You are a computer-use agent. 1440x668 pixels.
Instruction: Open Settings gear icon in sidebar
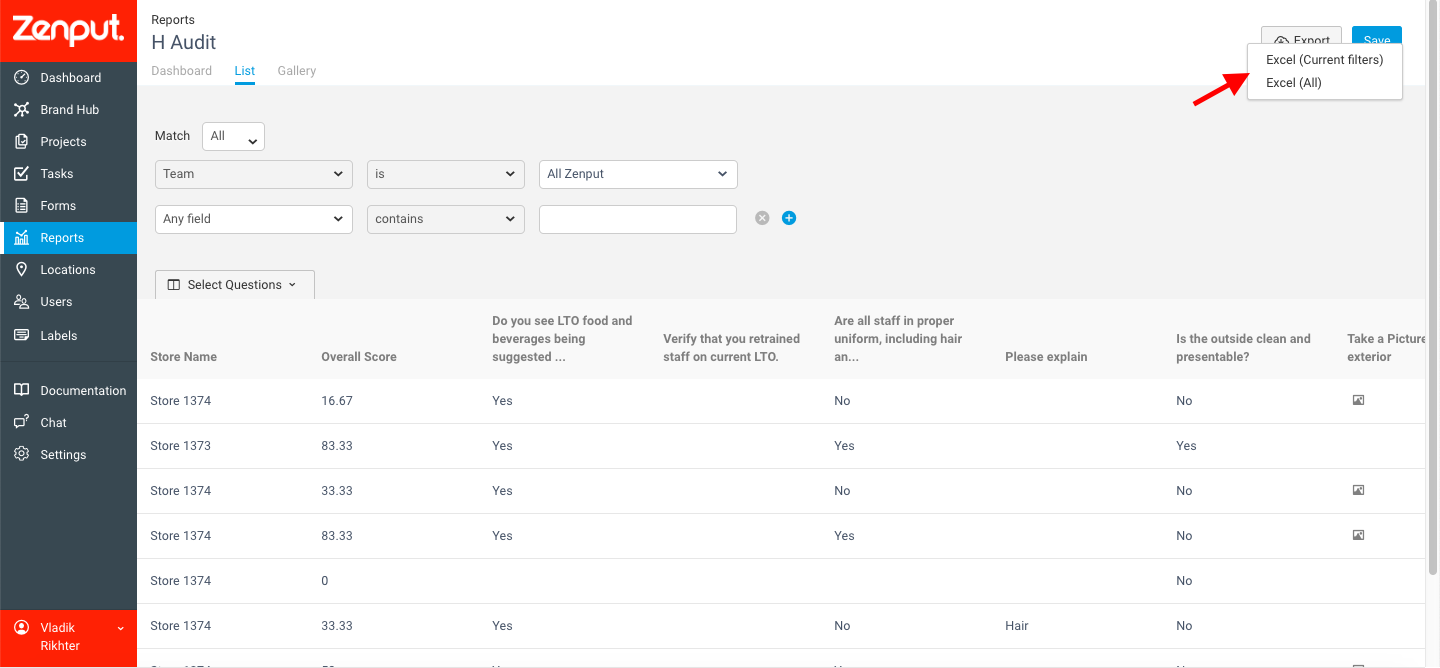pos(21,455)
